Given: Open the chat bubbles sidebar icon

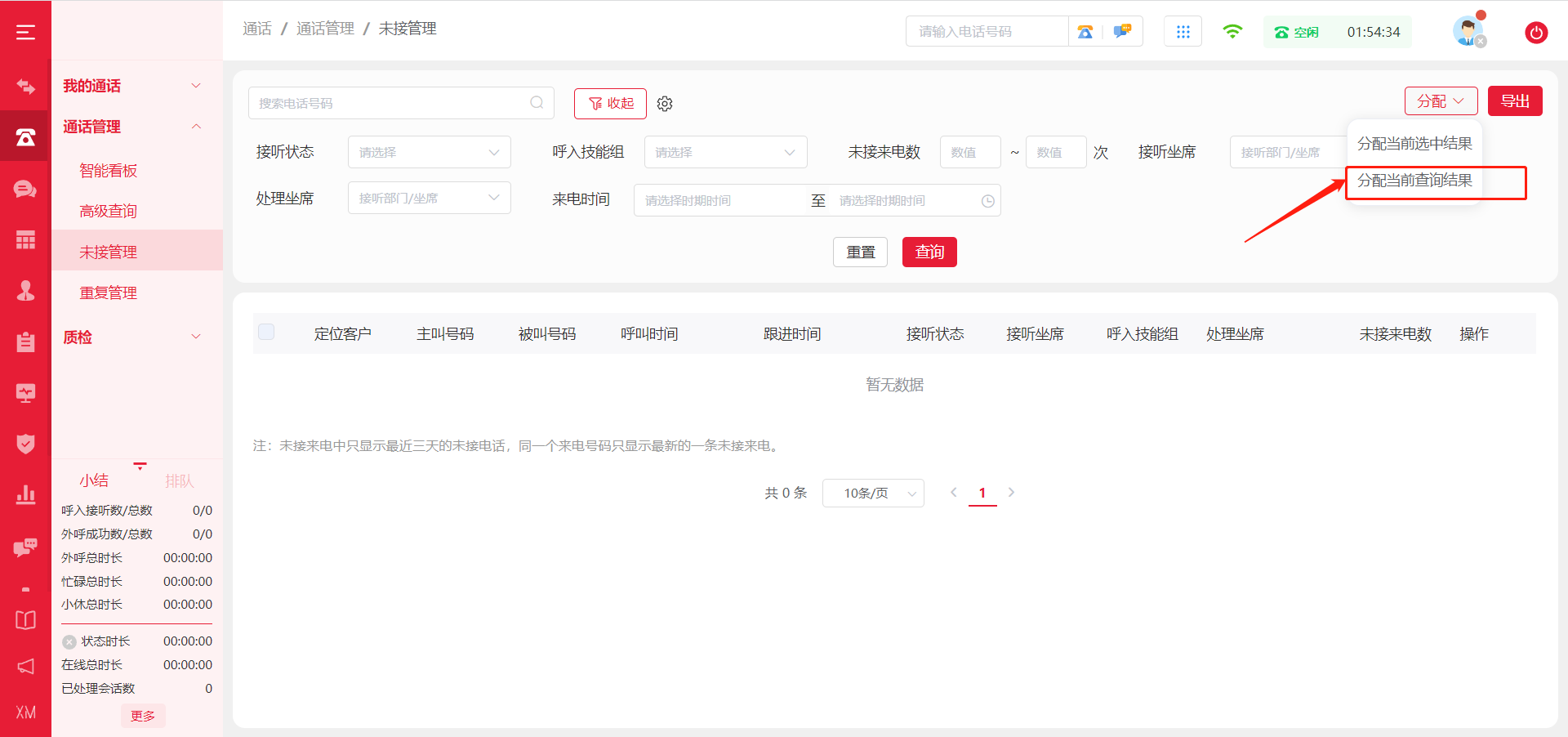Looking at the screenshot, I should pyautogui.click(x=25, y=190).
